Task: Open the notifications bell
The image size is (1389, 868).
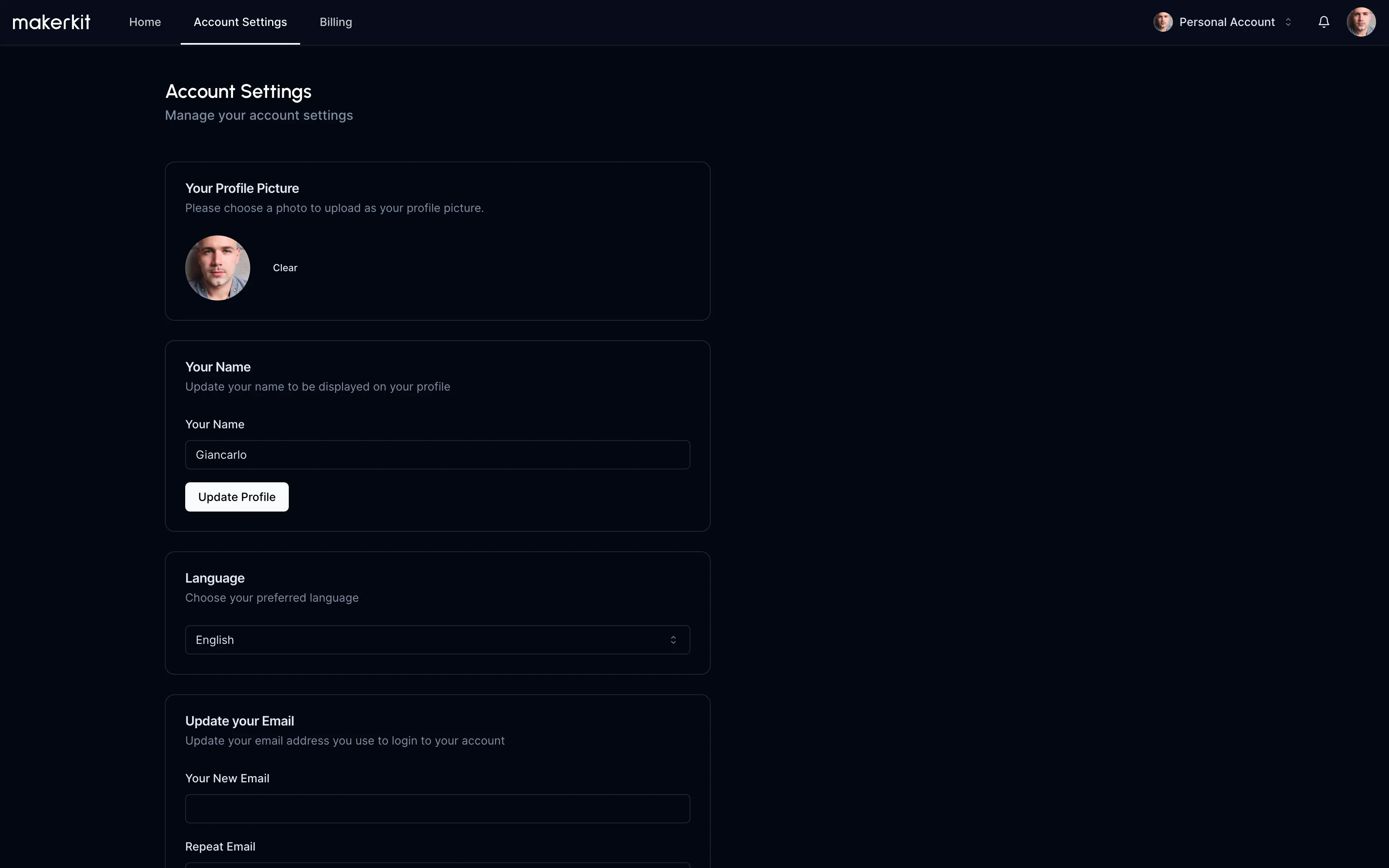Action: pyautogui.click(x=1324, y=22)
